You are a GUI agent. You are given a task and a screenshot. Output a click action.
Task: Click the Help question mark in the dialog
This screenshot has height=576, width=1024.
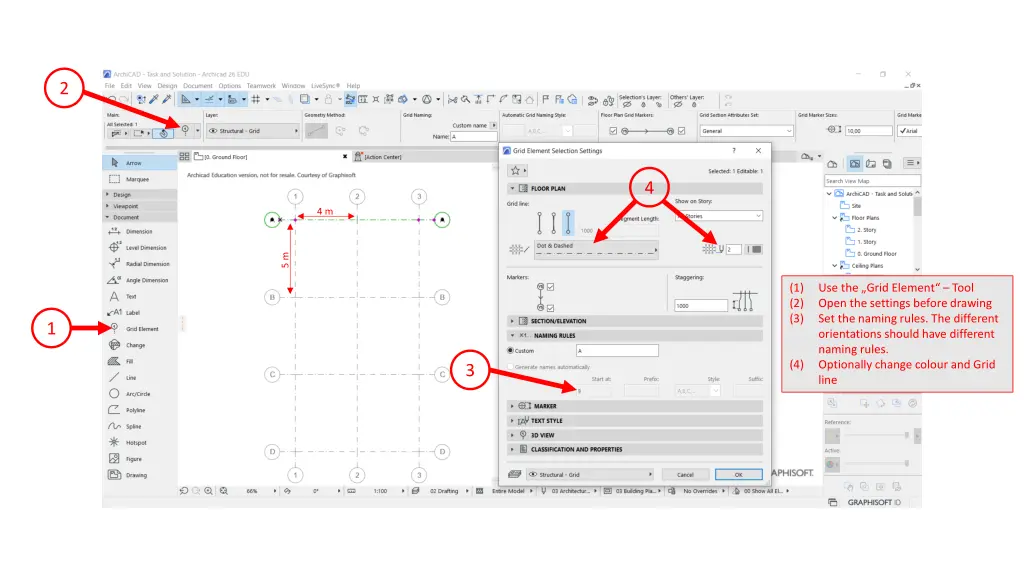tap(734, 151)
